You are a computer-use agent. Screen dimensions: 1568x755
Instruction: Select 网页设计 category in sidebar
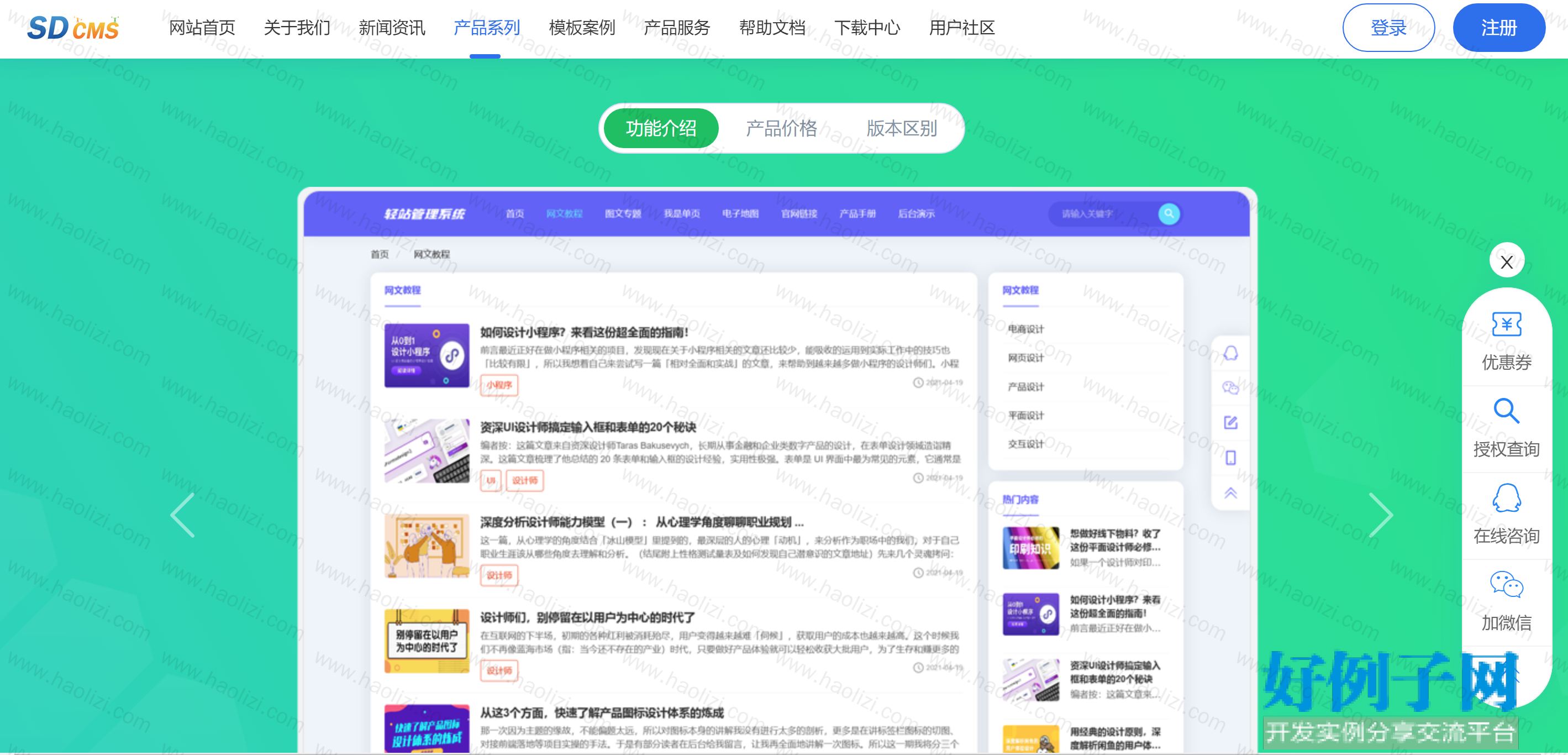pos(1025,358)
